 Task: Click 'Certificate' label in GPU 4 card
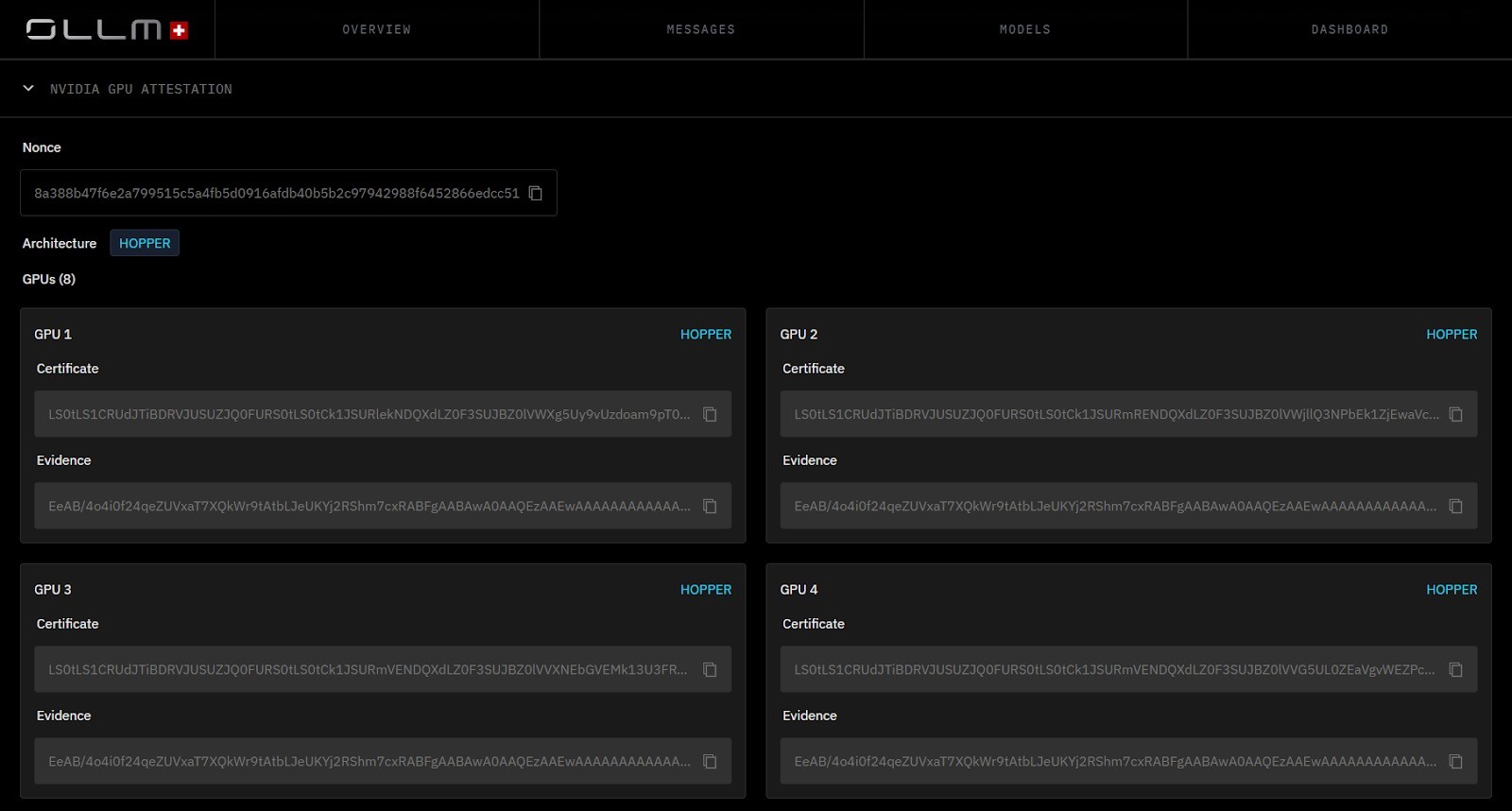(x=814, y=624)
